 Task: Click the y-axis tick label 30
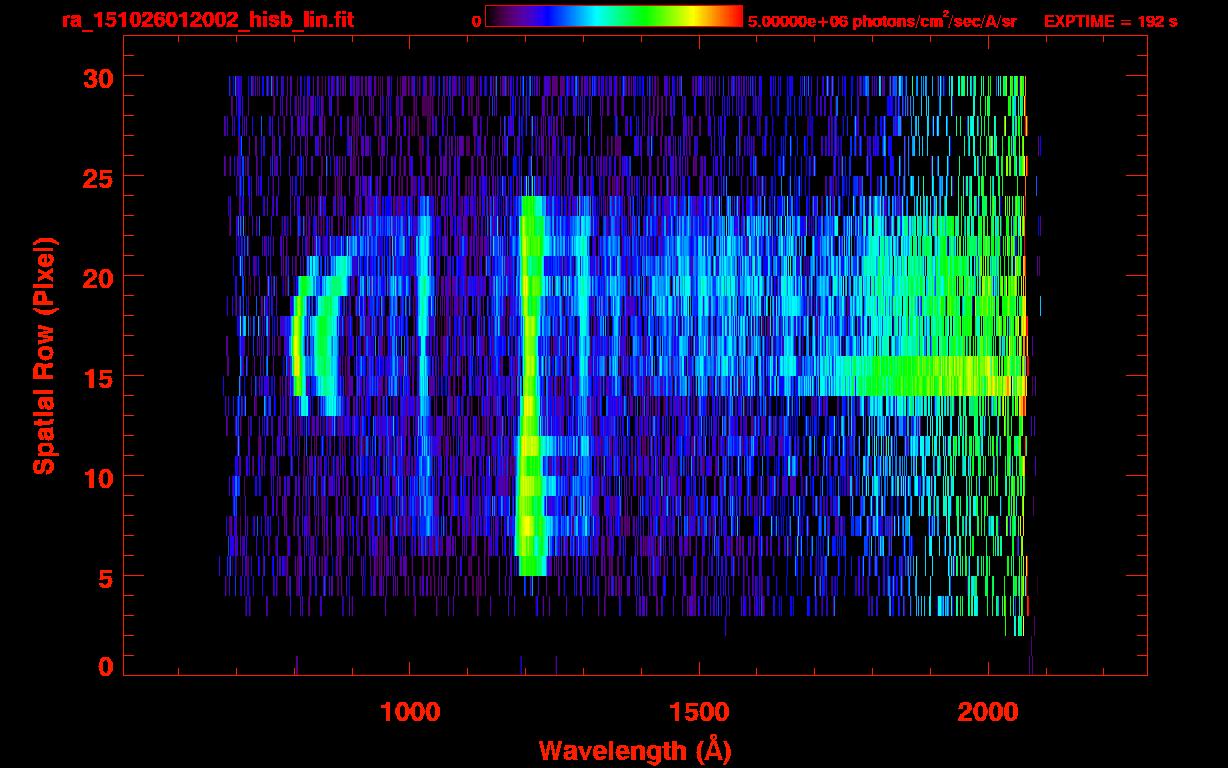pyautogui.click(x=98, y=77)
